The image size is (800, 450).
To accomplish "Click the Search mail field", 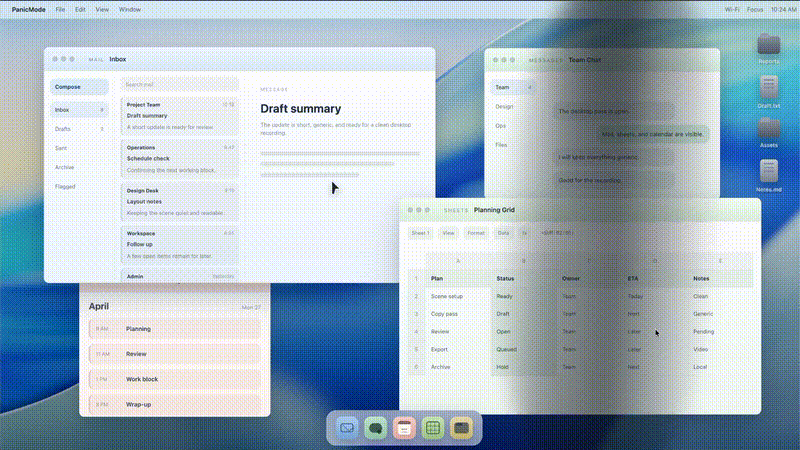I will [x=180, y=85].
